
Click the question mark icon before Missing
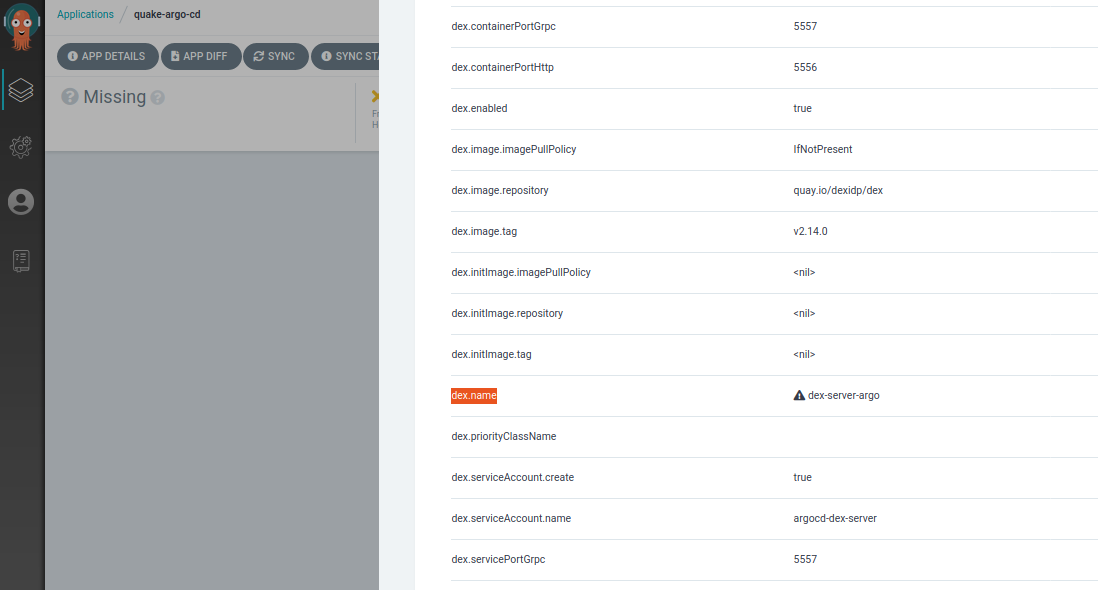coord(69,97)
